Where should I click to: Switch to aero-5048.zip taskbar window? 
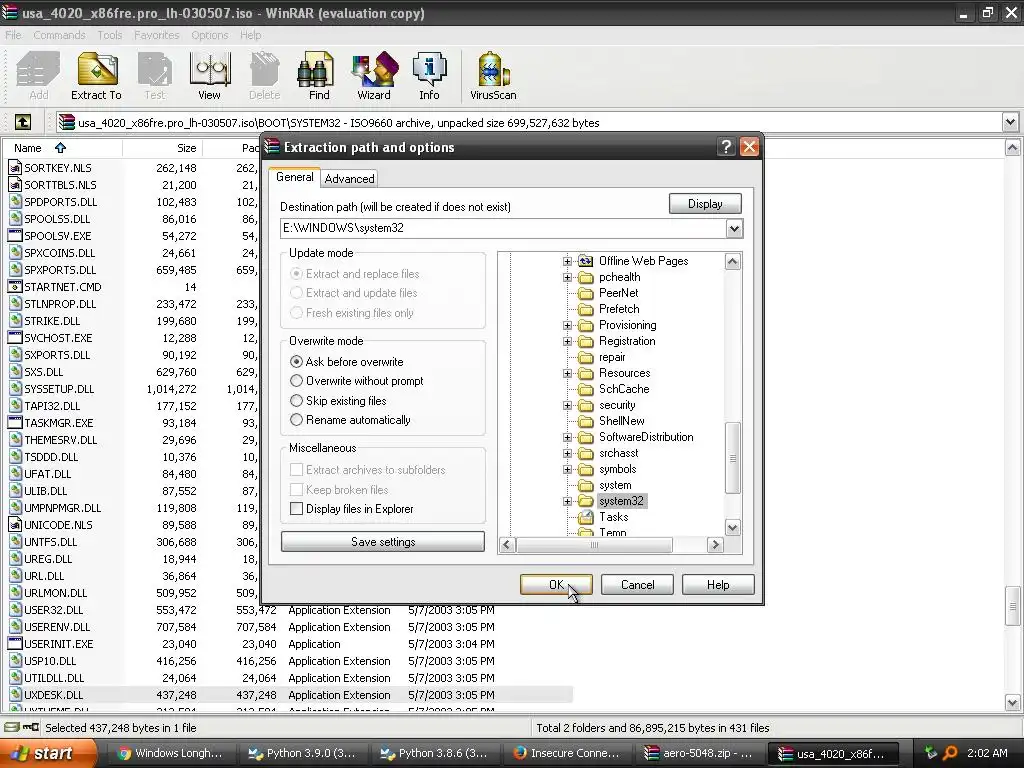pyautogui.click(x=698, y=753)
